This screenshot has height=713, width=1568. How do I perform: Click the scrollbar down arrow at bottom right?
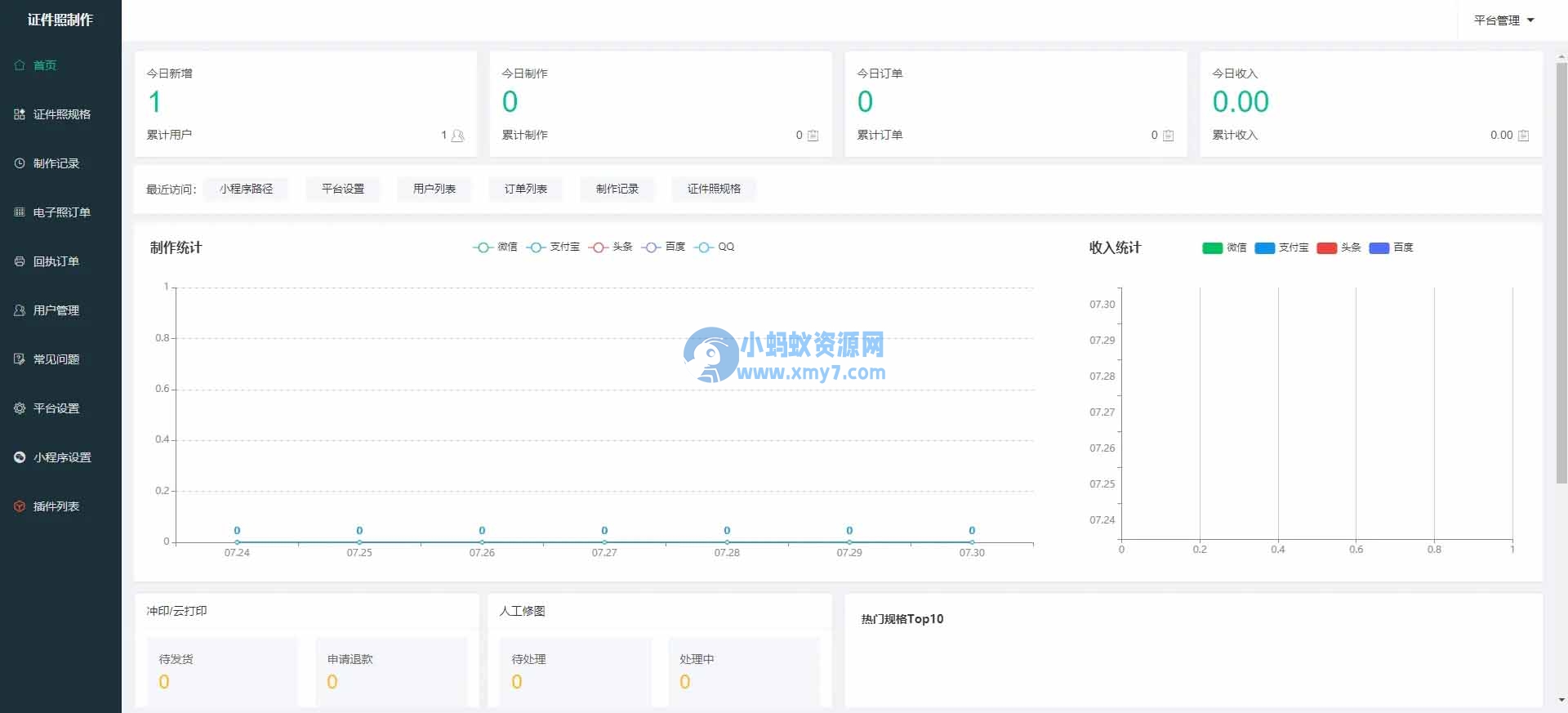(1561, 700)
